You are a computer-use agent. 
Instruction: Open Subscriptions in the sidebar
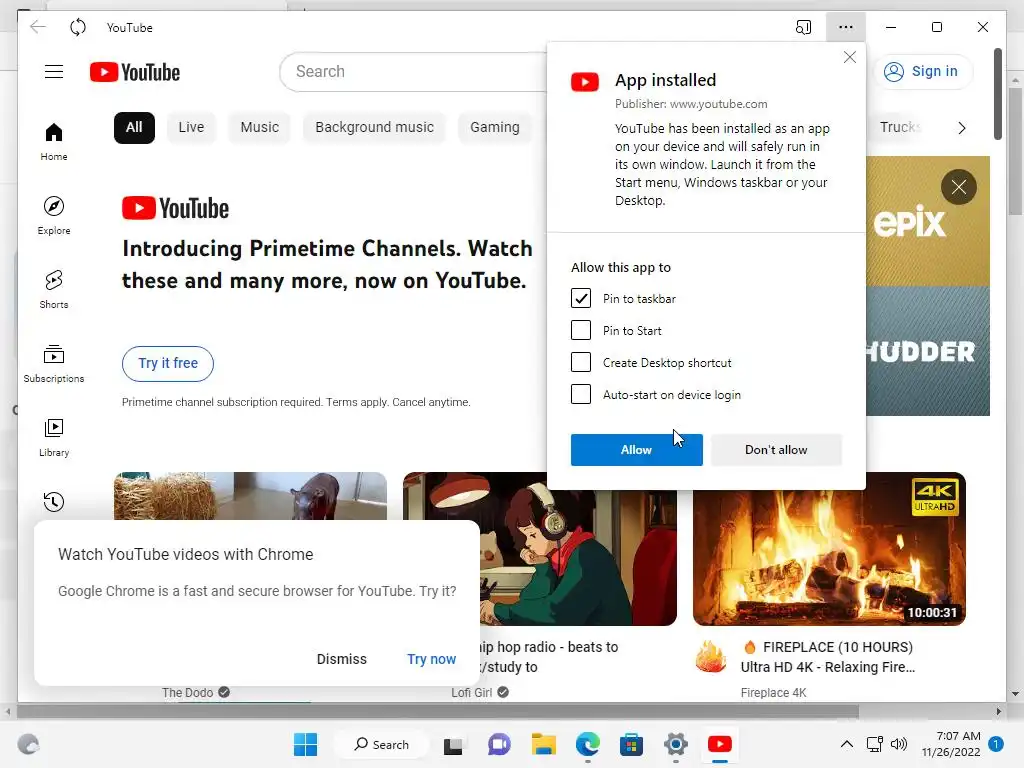[x=54, y=364]
